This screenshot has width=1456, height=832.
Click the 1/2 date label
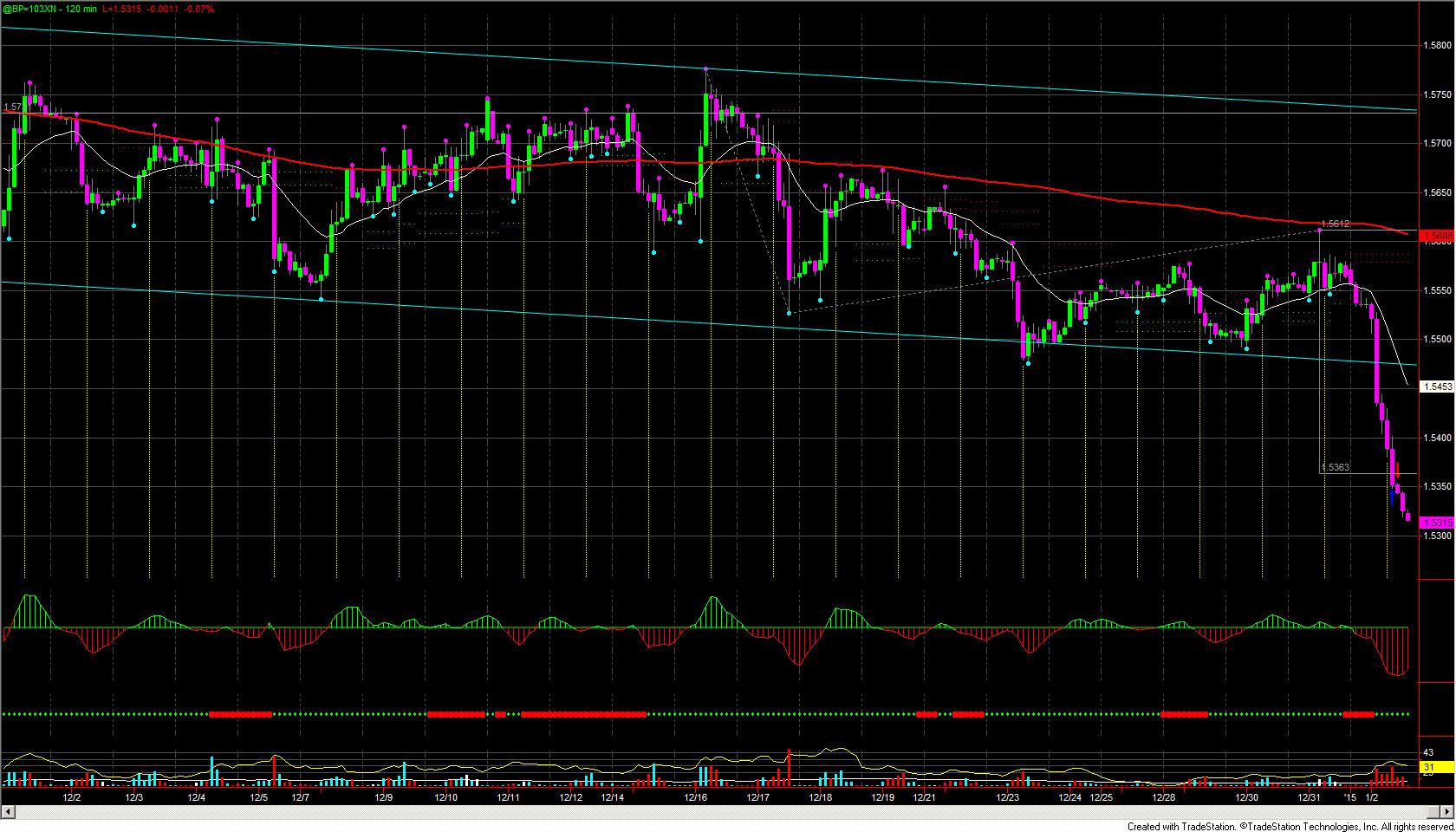(1372, 797)
